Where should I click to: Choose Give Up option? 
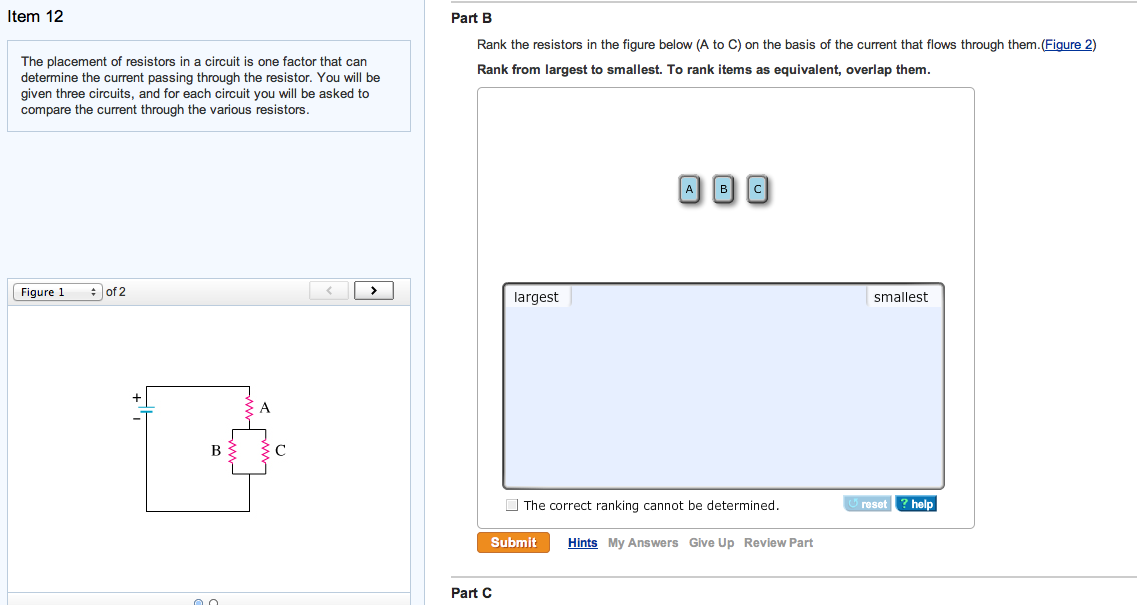pos(711,543)
